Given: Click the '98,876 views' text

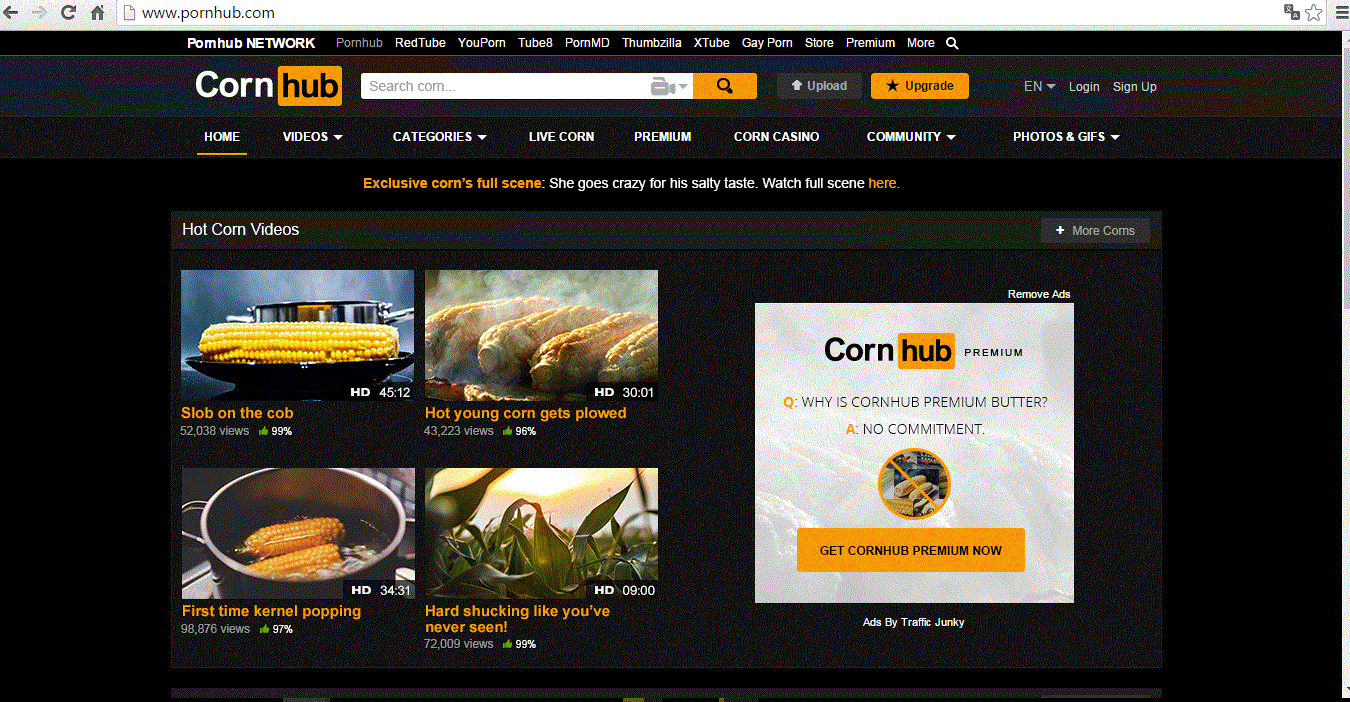Looking at the screenshot, I should click(215, 629).
